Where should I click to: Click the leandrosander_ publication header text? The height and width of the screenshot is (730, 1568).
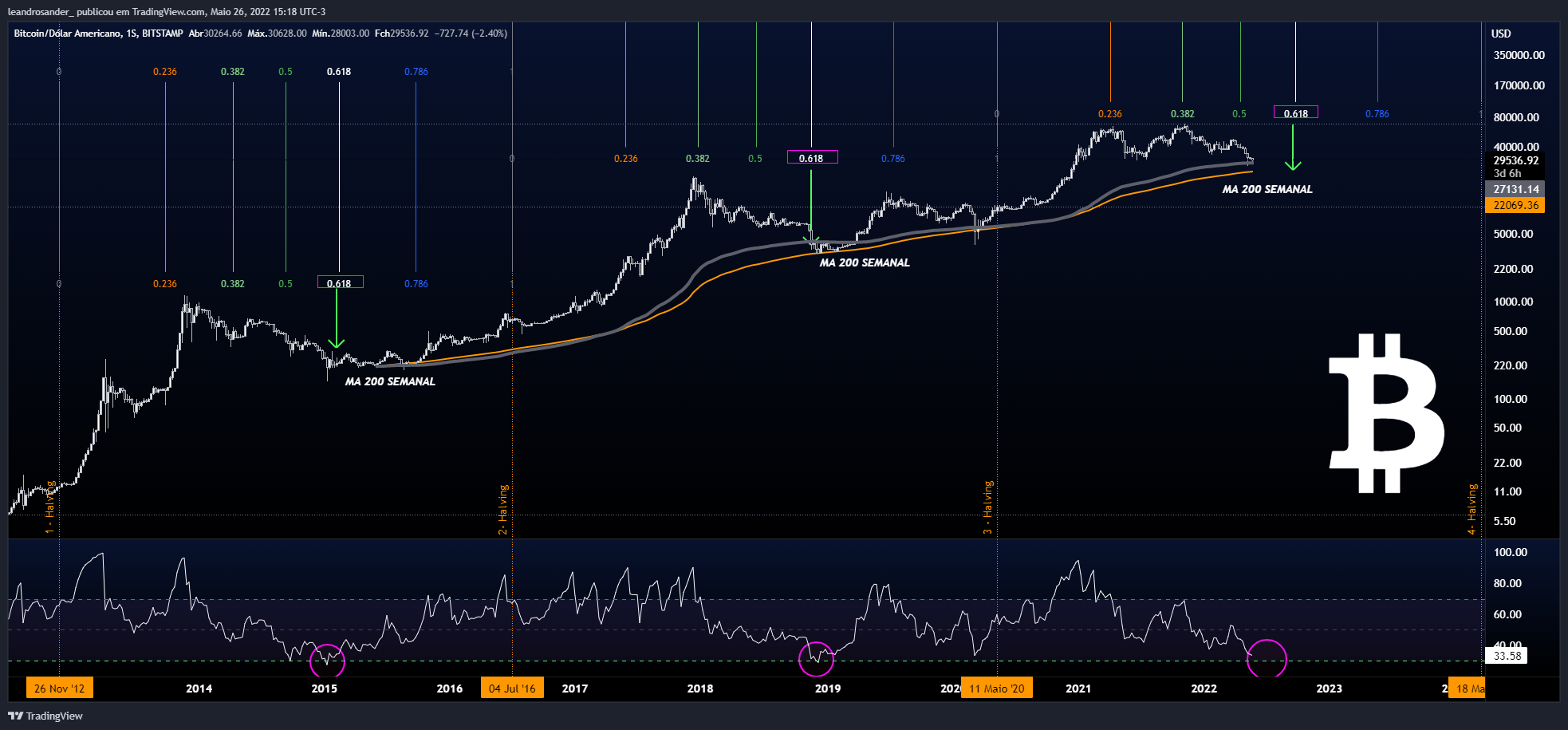click(166, 11)
